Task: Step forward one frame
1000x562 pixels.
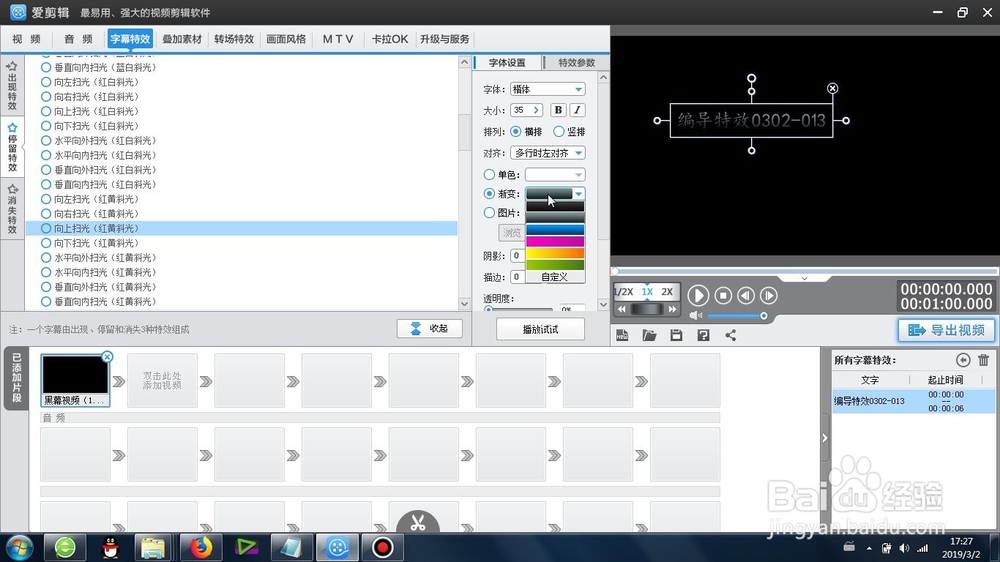Action: tap(768, 295)
